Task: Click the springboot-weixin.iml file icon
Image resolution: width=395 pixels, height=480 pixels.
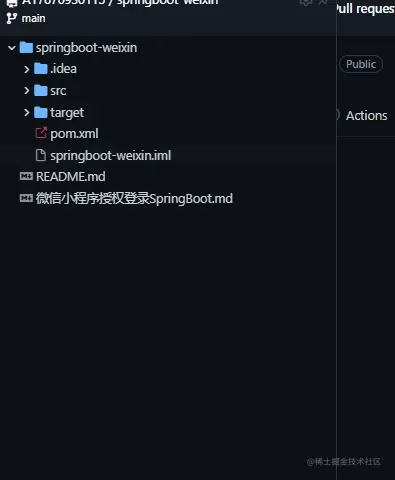Action: coord(41,155)
